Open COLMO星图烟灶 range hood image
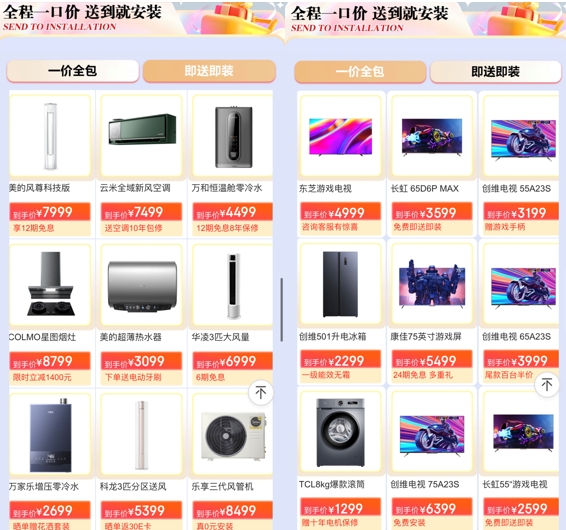This screenshot has height=530, width=566. (x=50, y=285)
